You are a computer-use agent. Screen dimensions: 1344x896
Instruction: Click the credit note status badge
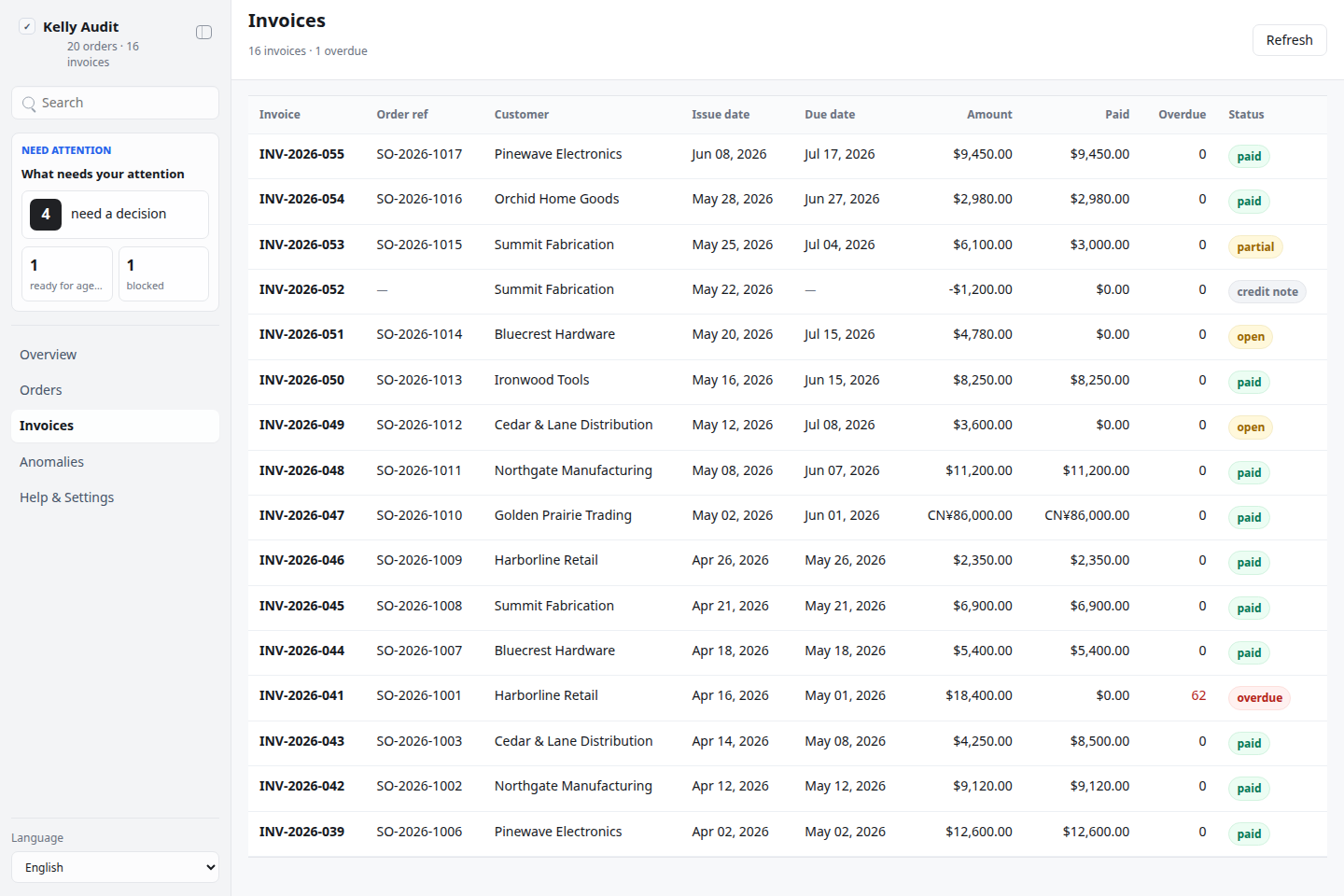point(1267,292)
